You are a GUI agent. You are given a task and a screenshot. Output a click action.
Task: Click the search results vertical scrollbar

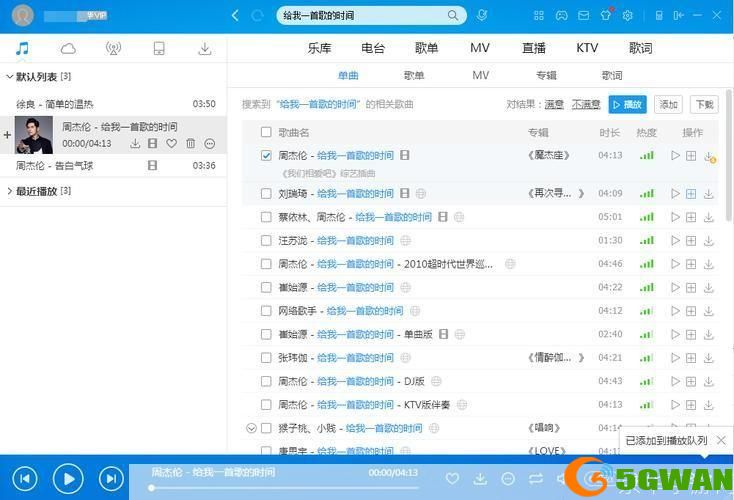coord(728,154)
